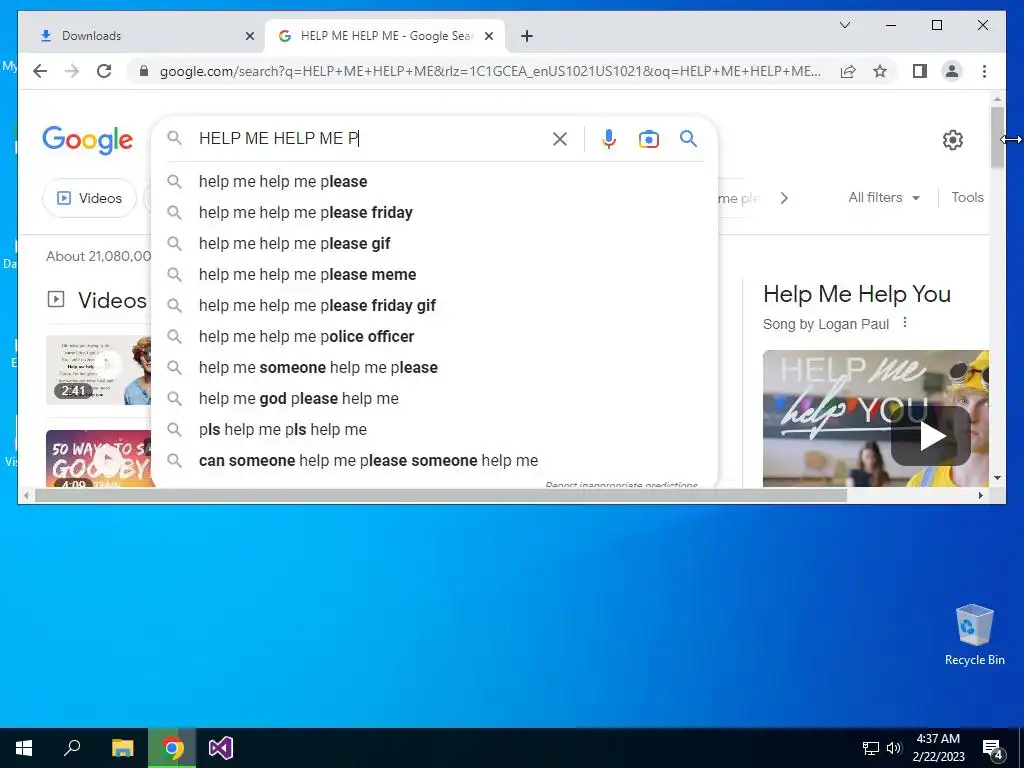Screen dimensions: 1024x768
Task: Bookmark this page with the star
Action: tap(880, 71)
